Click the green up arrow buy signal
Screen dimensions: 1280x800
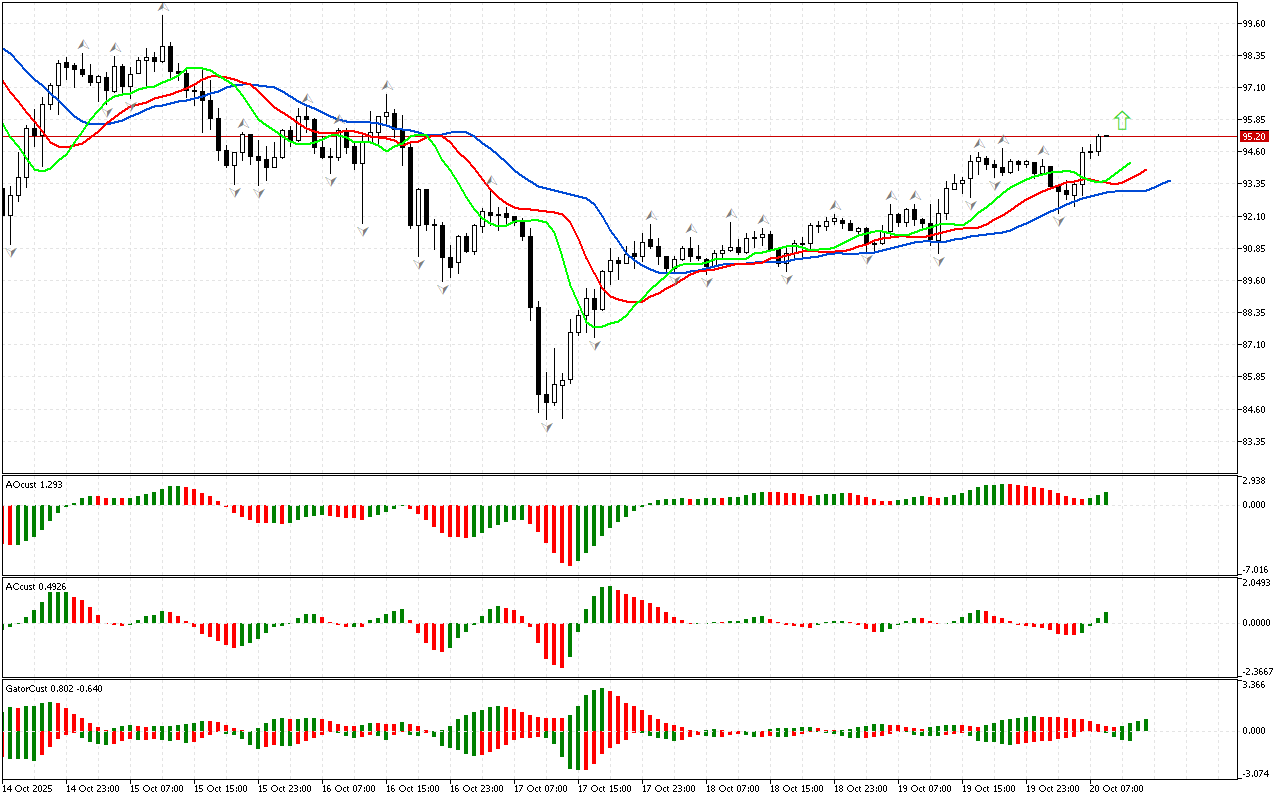pyautogui.click(x=1122, y=121)
